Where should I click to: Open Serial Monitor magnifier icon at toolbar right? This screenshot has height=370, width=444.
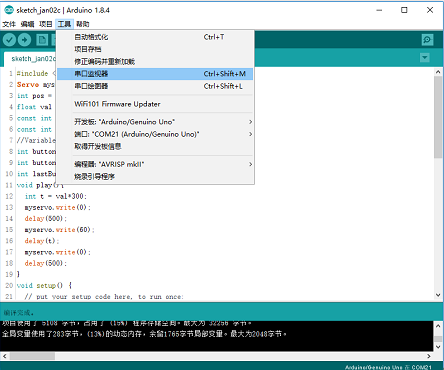[427, 40]
